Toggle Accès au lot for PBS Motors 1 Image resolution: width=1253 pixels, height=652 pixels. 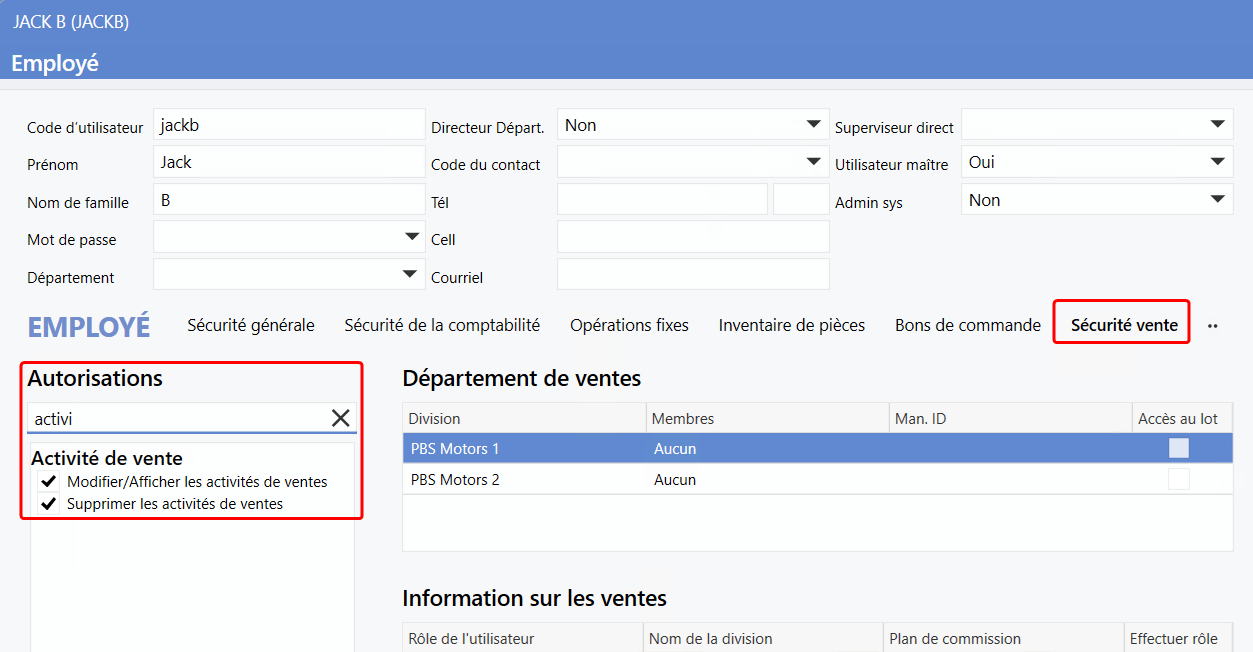click(1179, 448)
